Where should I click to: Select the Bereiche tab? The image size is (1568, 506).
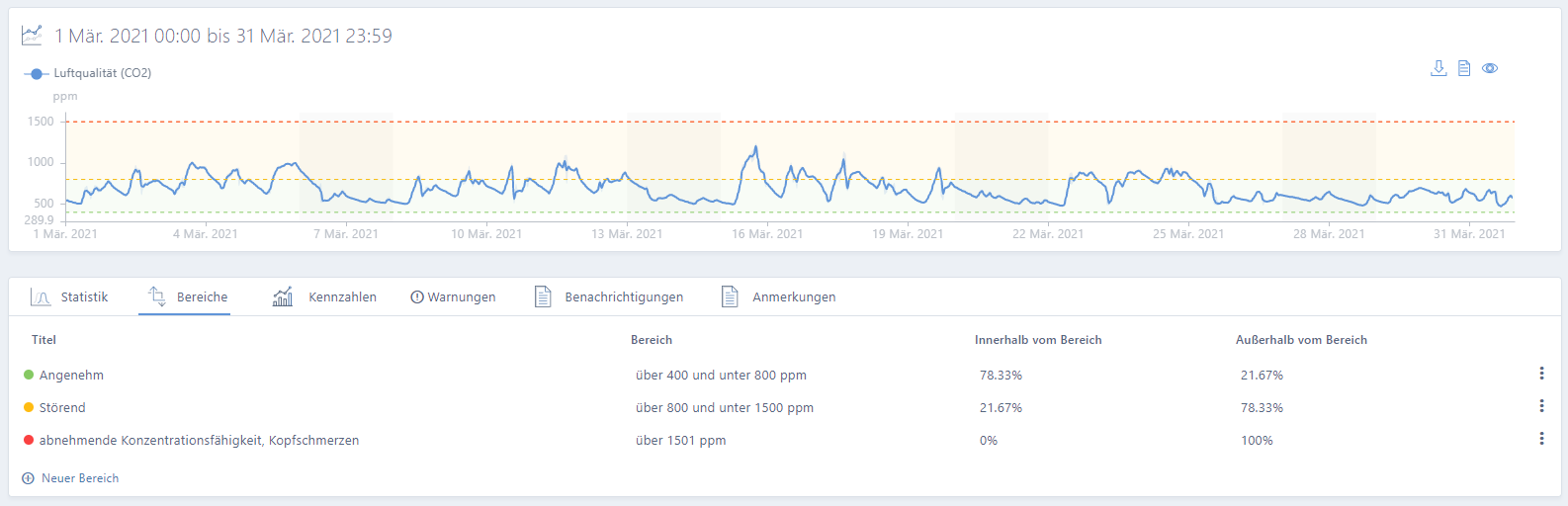point(187,296)
